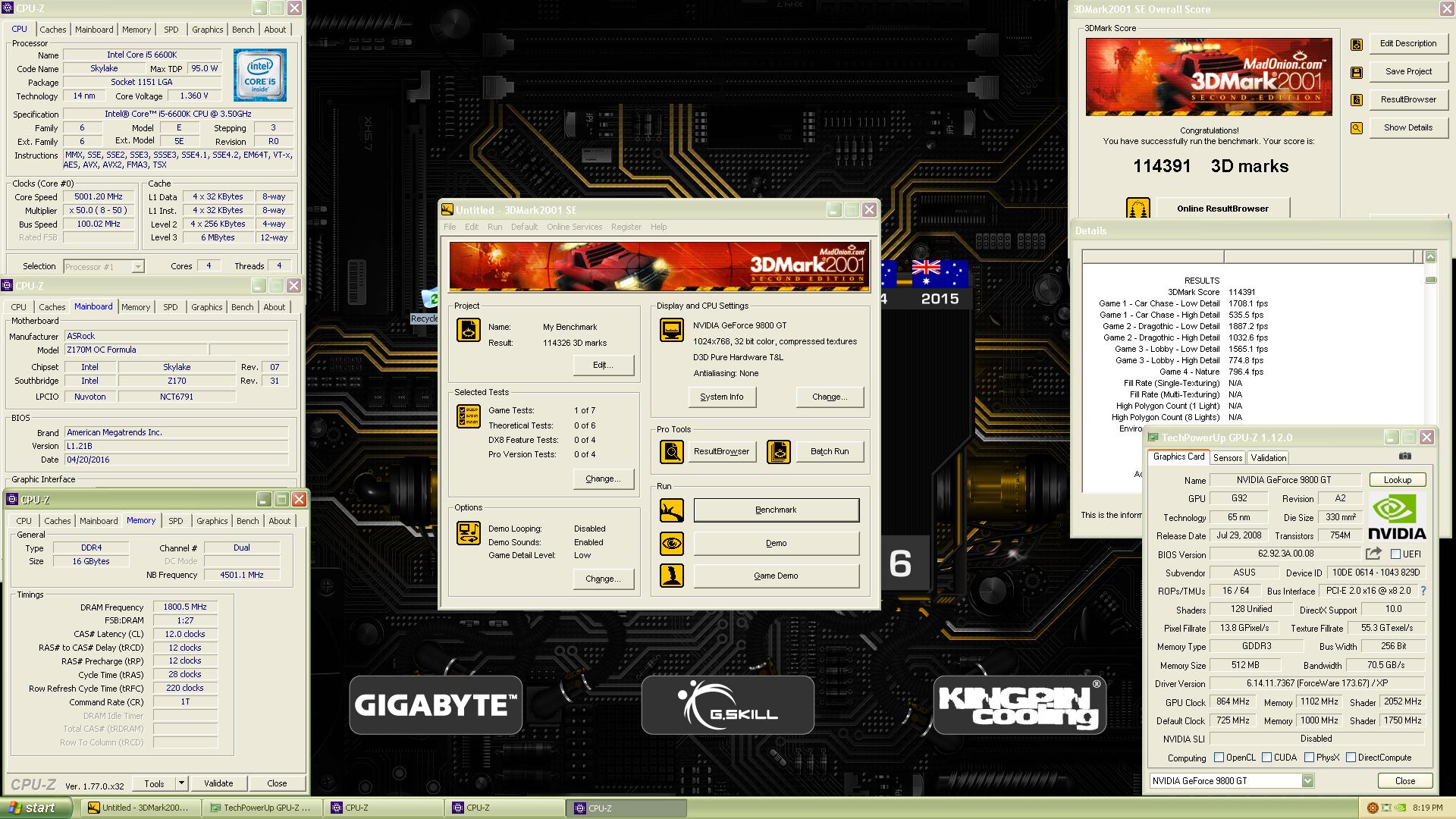This screenshot has height=819, width=1456.
Task: Click the BIOS export share icon in GPU-Z
Action: [1373, 554]
